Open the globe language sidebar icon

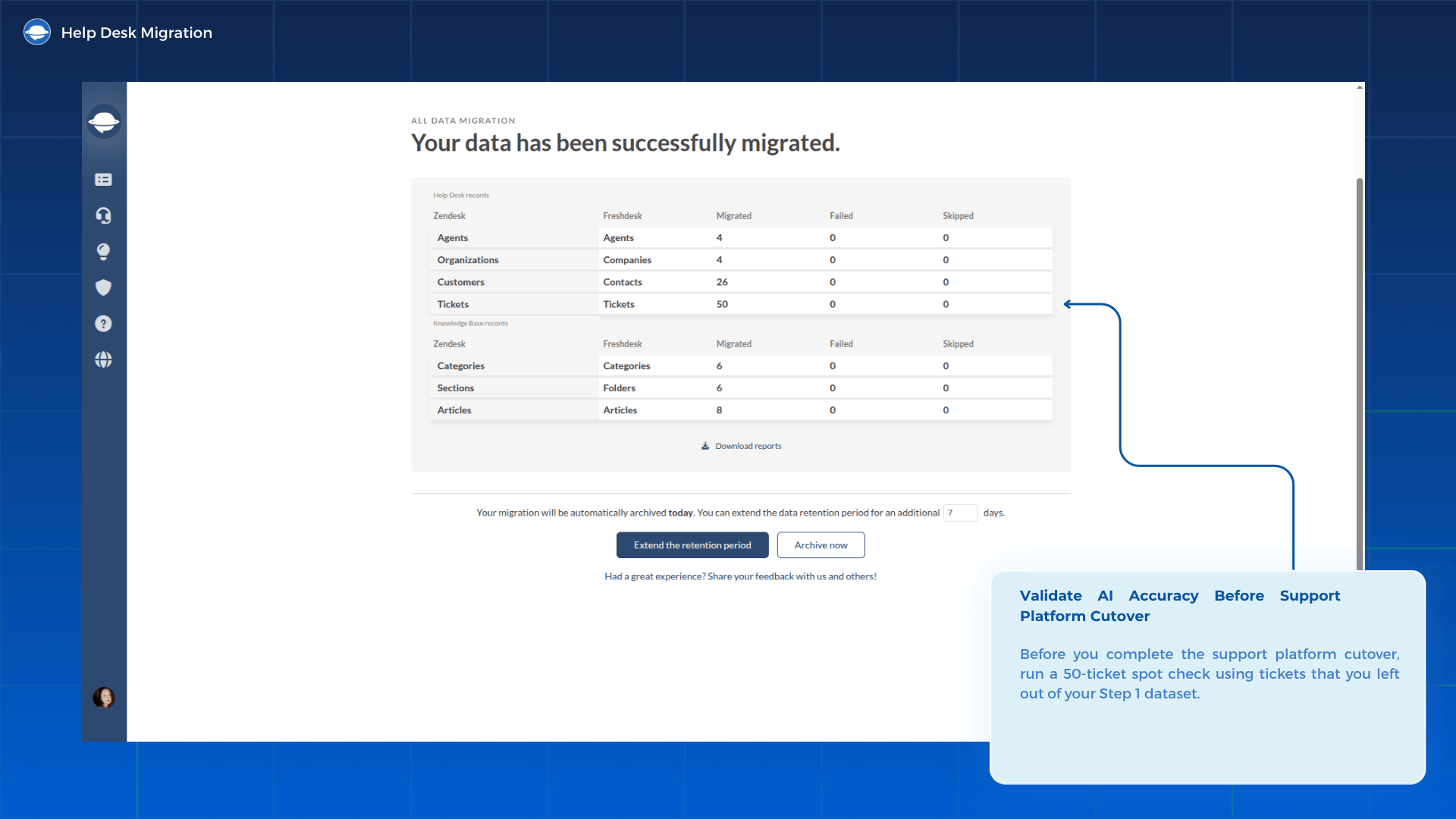tap(104, 359)
